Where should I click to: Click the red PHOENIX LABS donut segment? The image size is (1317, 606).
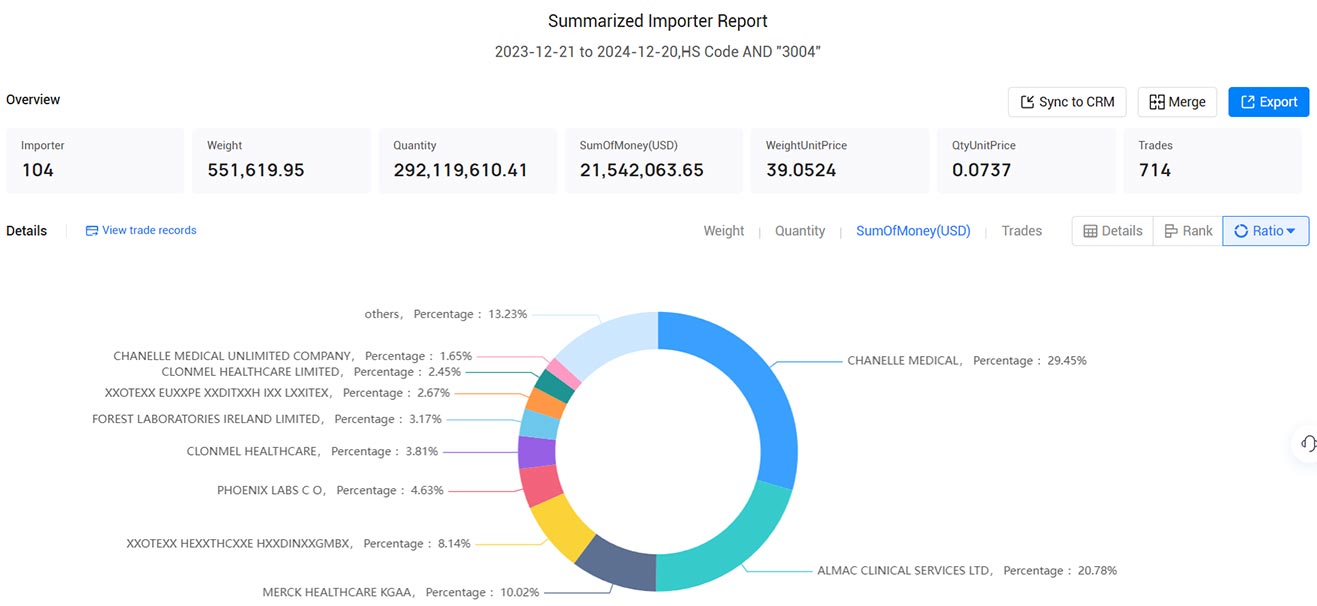[541, 486]
